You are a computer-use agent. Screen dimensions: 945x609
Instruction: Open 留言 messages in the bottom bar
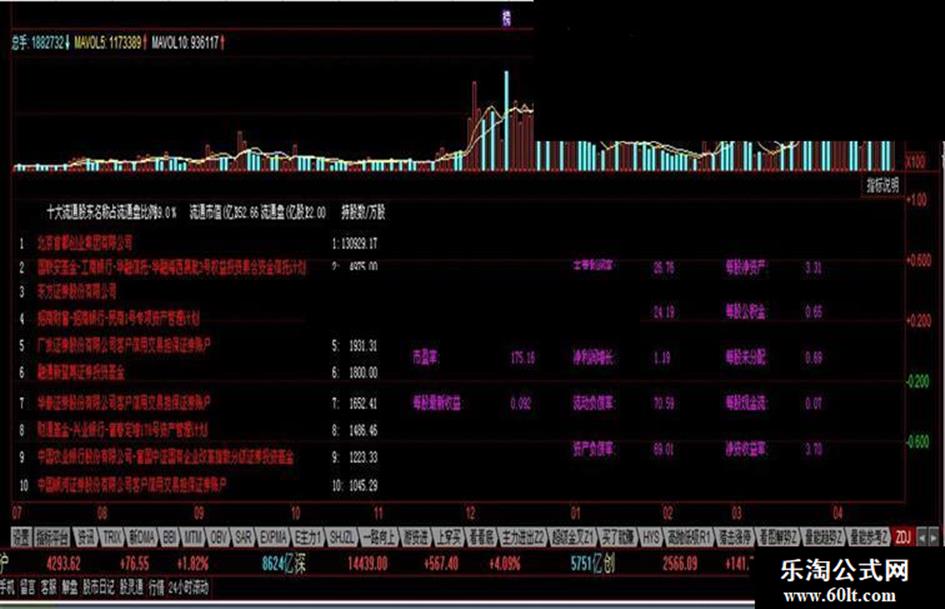(28, 588)
